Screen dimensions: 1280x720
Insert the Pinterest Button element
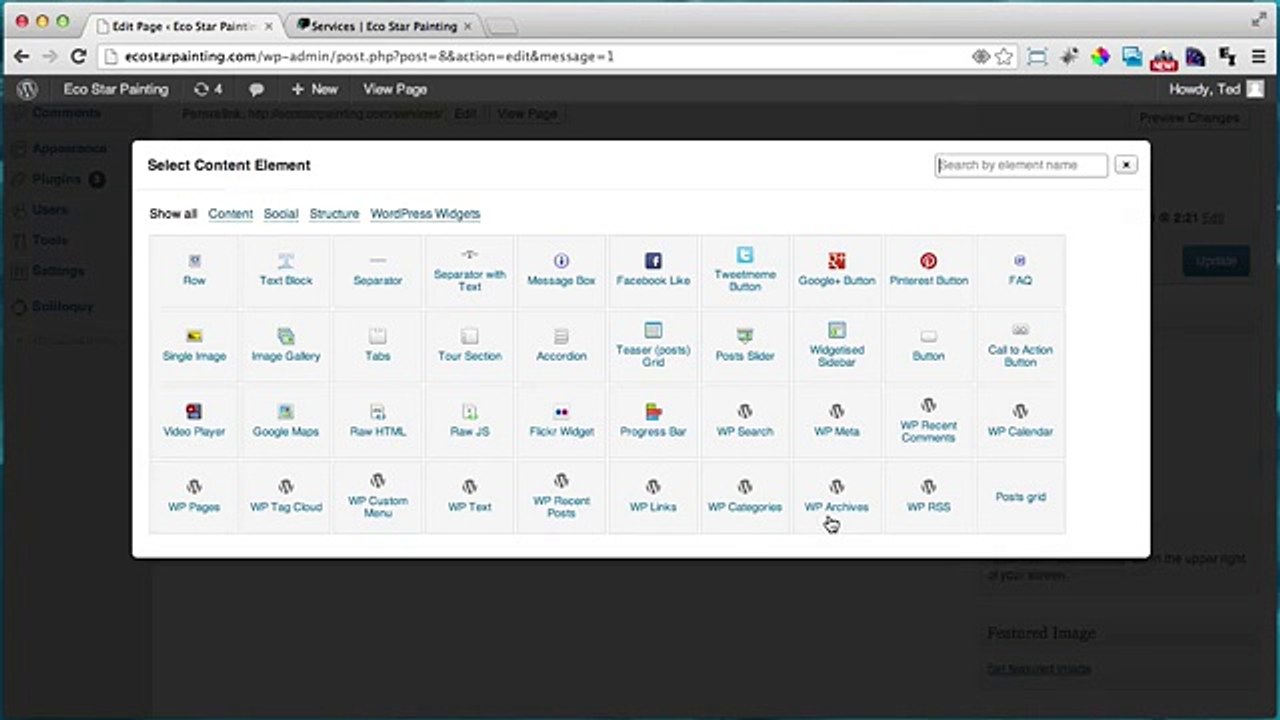click(x=929, y=271)
